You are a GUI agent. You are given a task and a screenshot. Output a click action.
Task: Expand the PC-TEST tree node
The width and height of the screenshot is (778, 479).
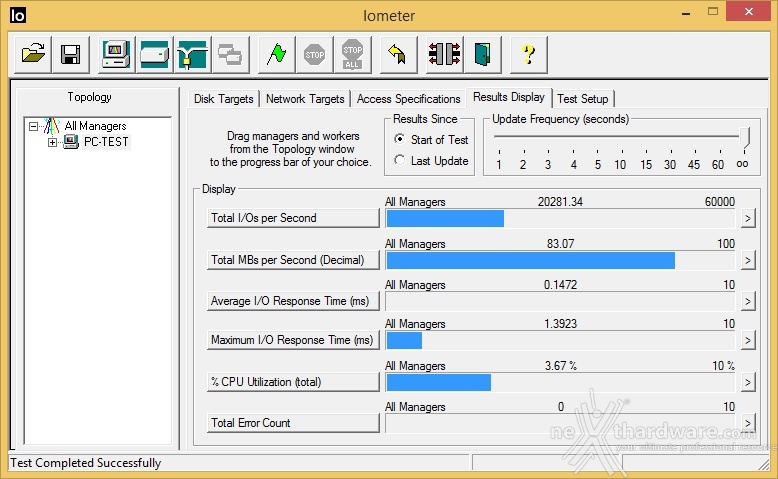tap(52, 142)
